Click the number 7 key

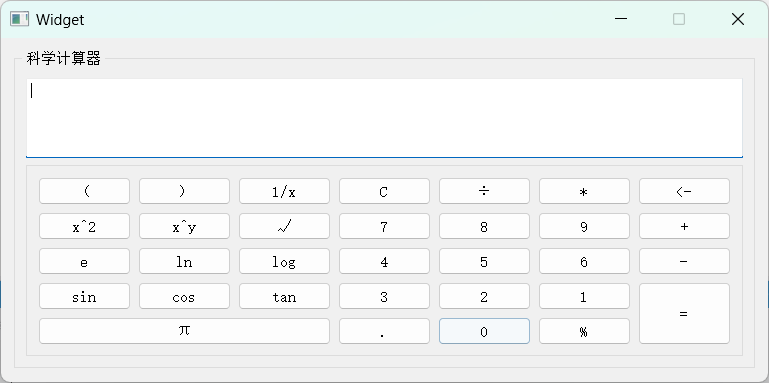click(x=384, y=226)
